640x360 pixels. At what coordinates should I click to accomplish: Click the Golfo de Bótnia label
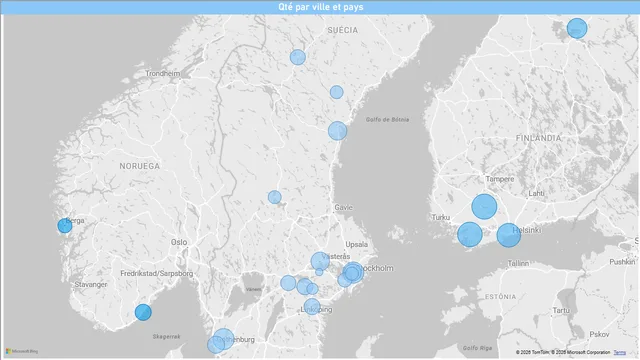[387, 120]
